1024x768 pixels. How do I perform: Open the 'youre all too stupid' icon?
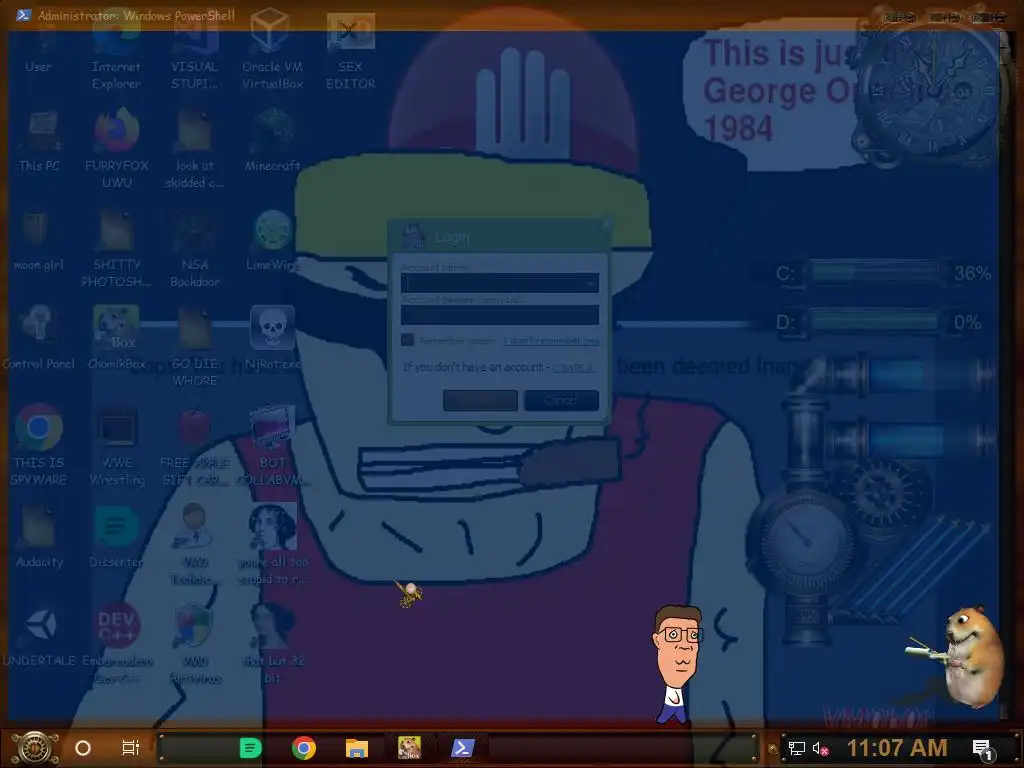[x=273, y=543]
